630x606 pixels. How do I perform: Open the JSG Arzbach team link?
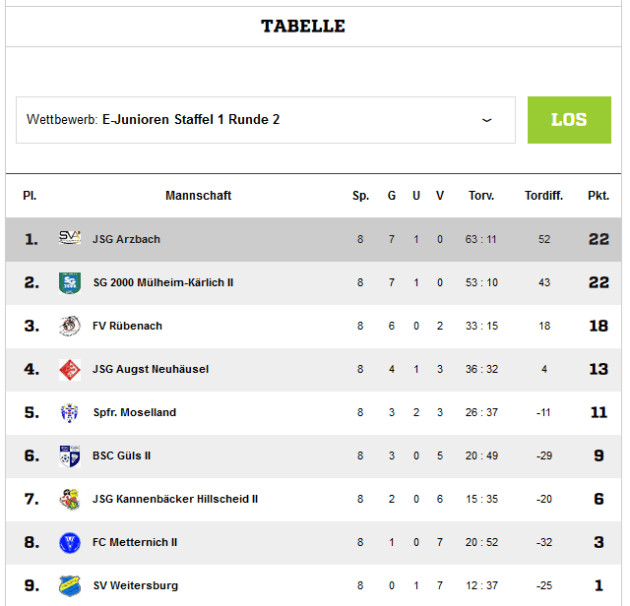[x=126, y=239]
